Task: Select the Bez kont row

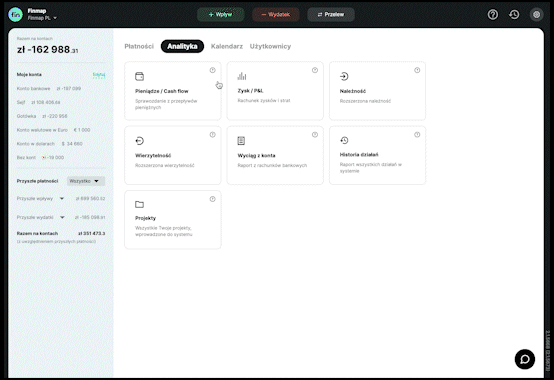Action: pyautogui.click(x=40, y=157)
